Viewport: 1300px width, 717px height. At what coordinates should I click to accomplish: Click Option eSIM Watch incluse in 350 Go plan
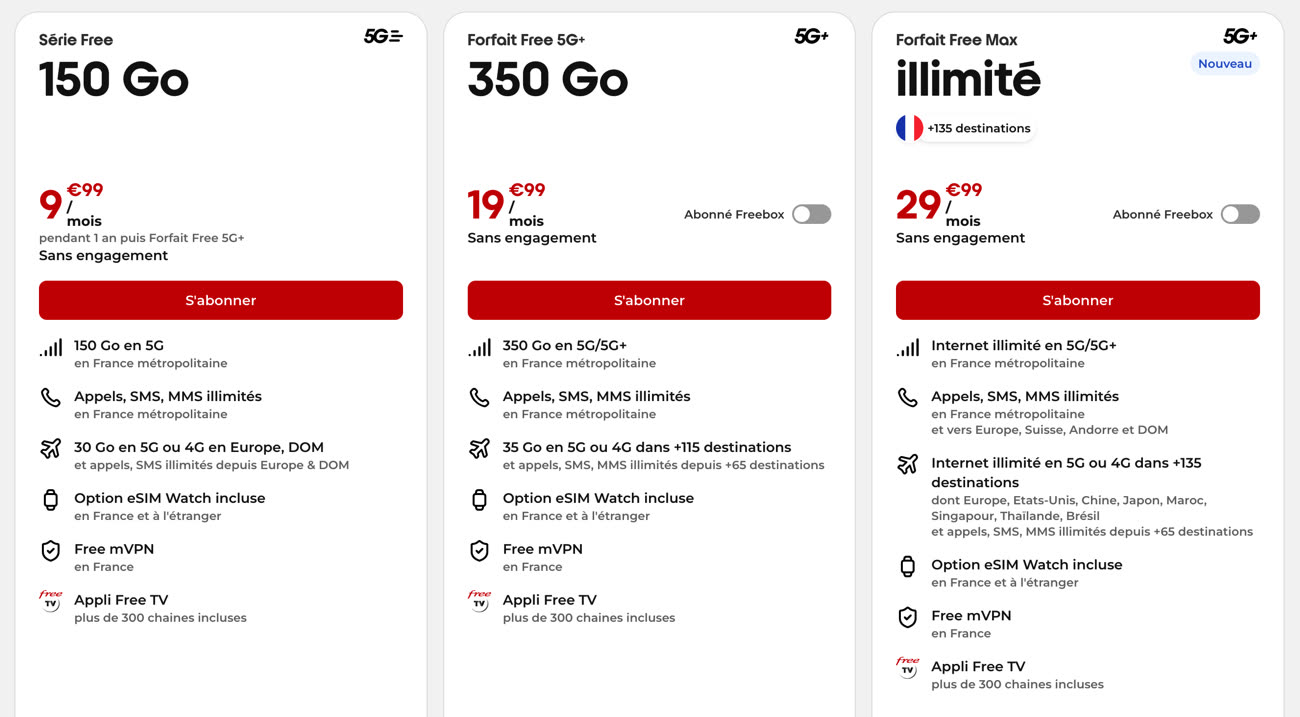598,498
